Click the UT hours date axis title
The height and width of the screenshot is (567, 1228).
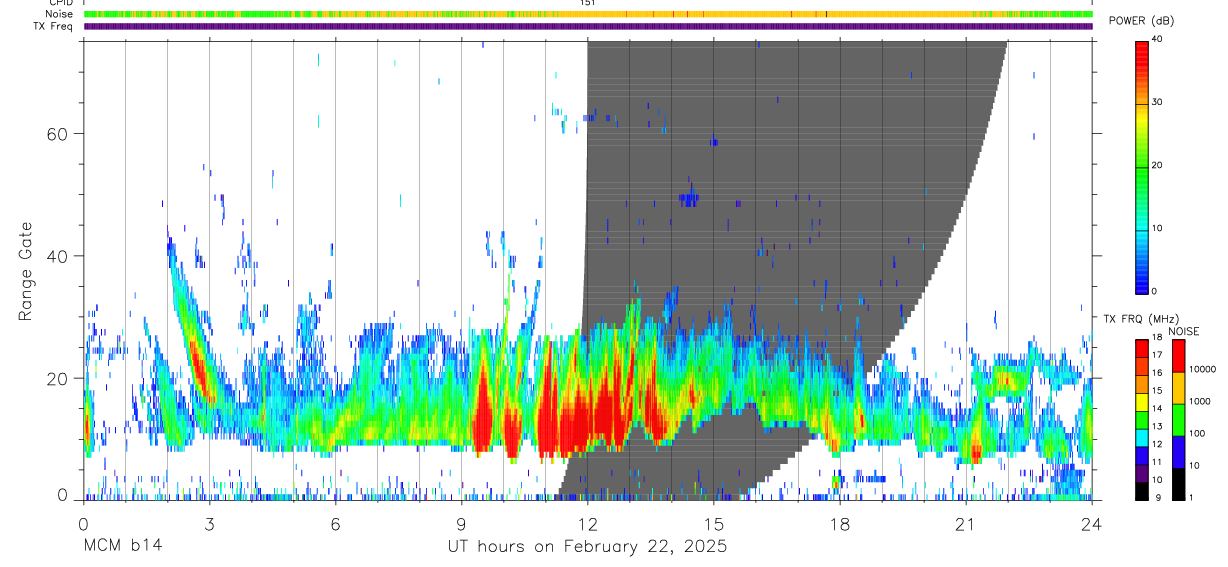click(x=587, y=547)
